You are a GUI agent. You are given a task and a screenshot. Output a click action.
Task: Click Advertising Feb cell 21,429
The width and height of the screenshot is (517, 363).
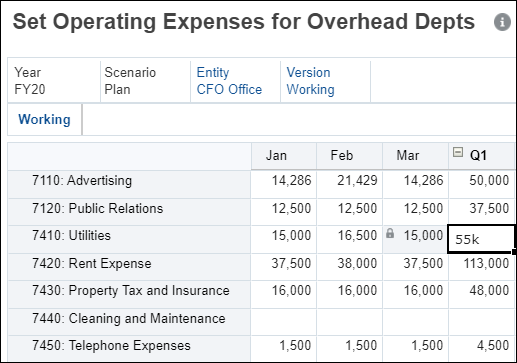[349, 184]
